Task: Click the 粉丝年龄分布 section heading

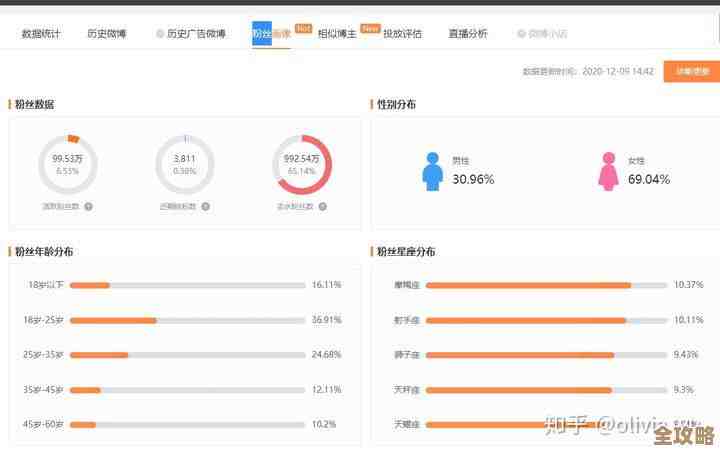Action: click(x=44, y=252)
